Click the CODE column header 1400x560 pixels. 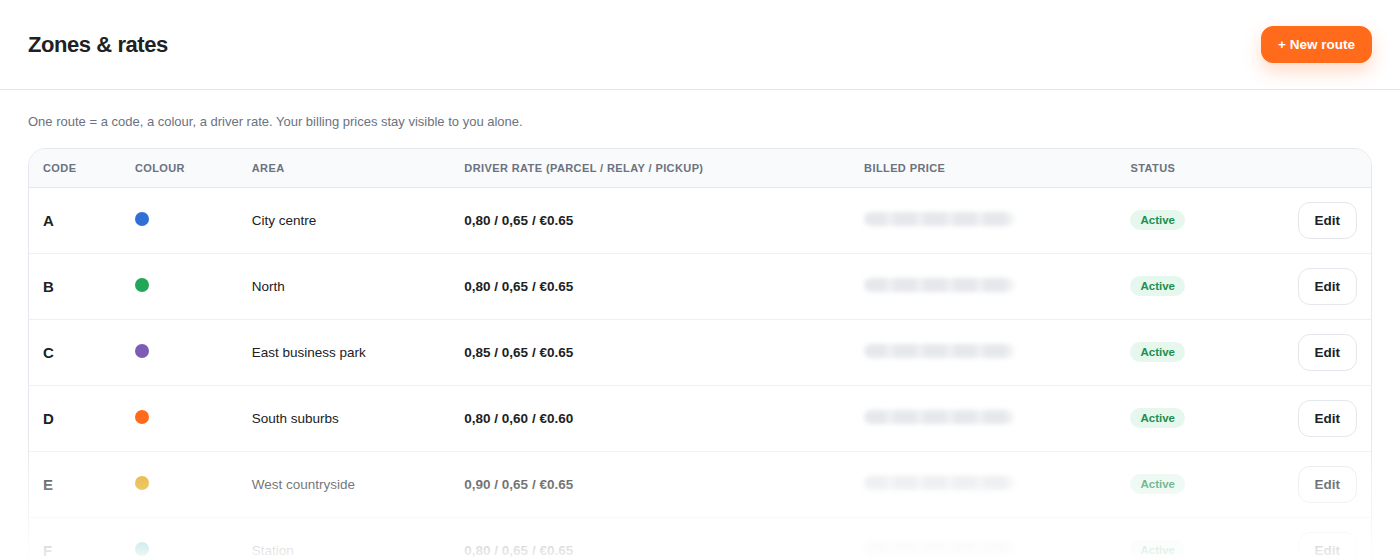[x=60, y=168]
